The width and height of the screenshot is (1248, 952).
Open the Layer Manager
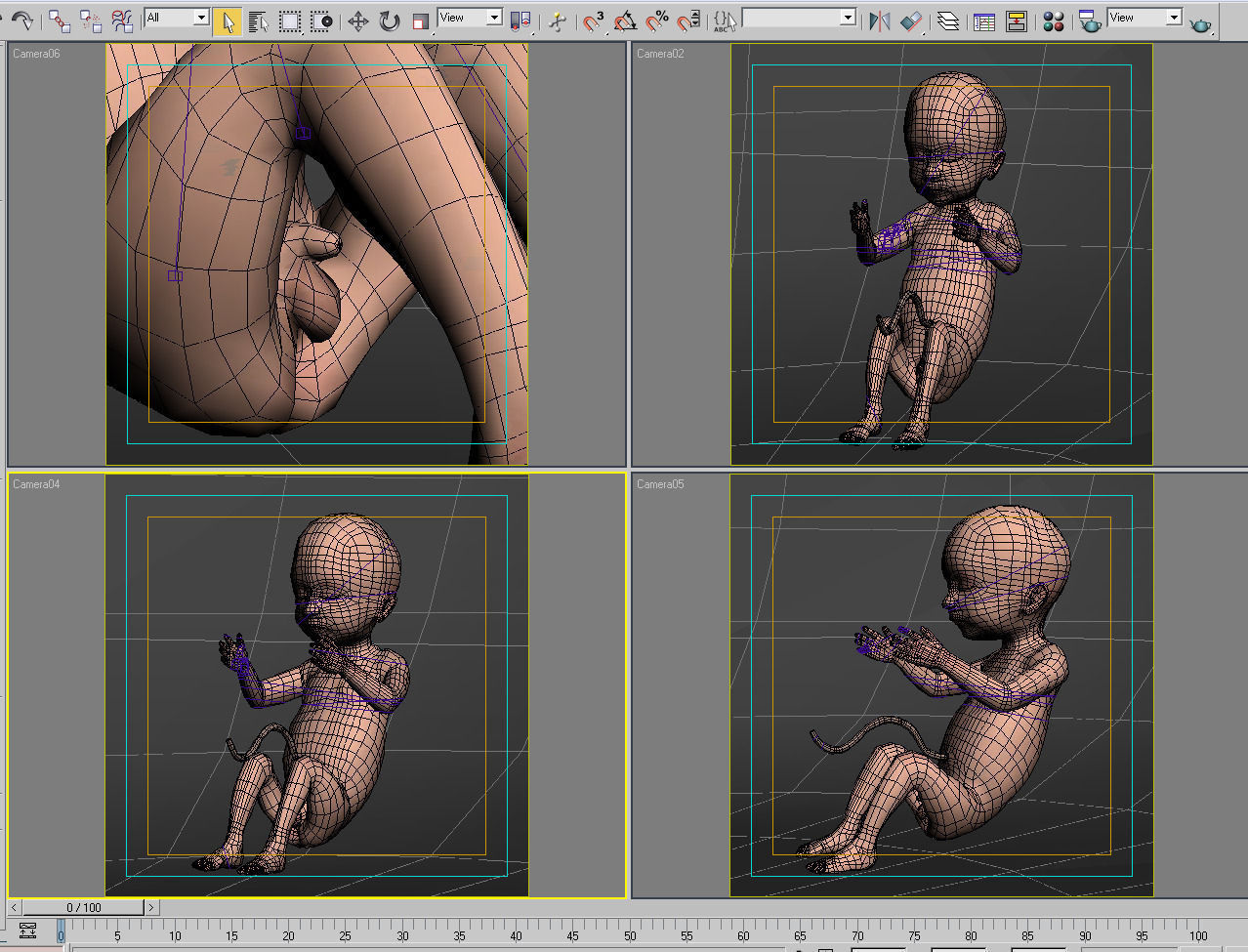[948, 21]
